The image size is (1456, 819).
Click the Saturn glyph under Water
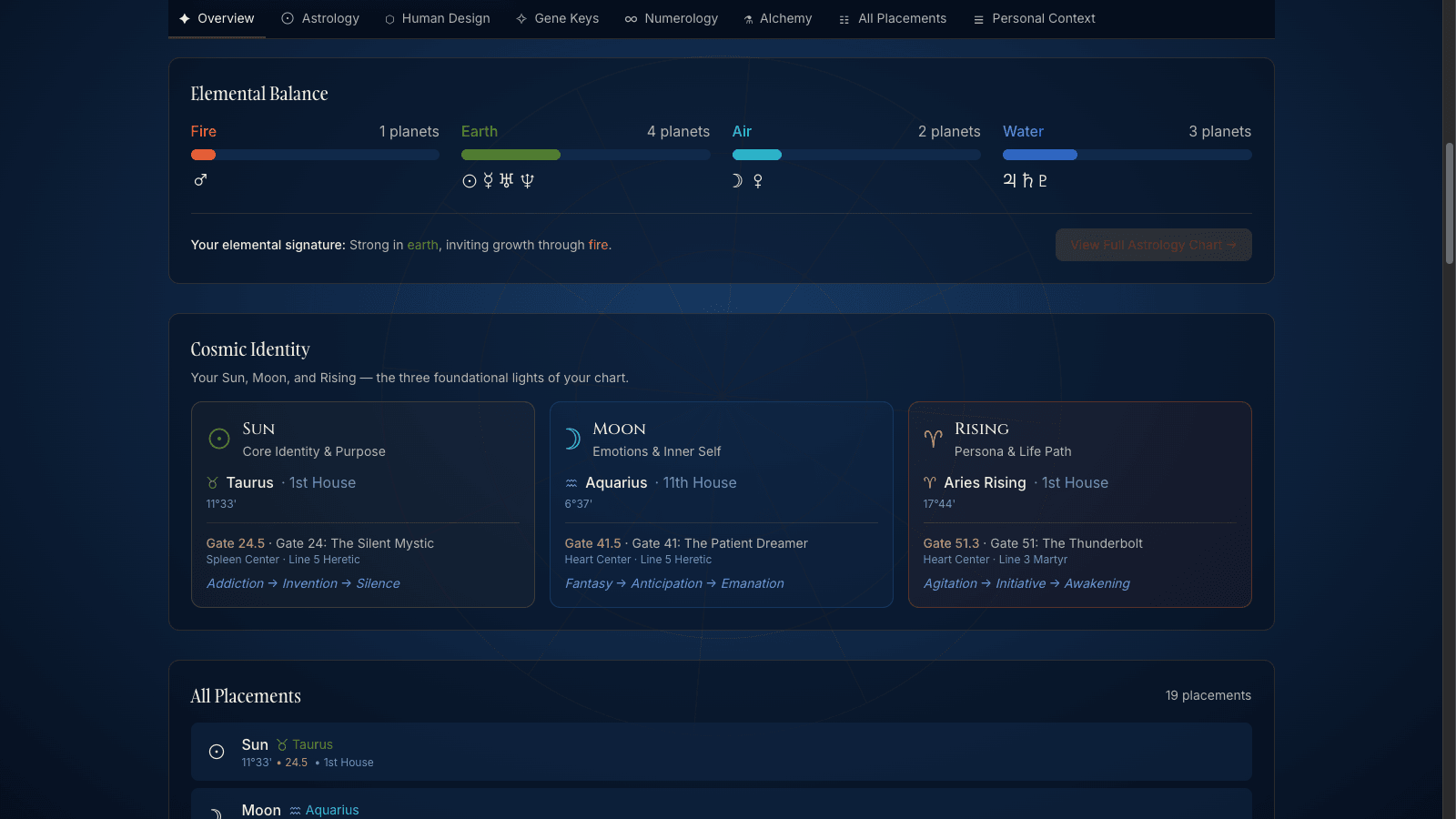[1027, 180]
